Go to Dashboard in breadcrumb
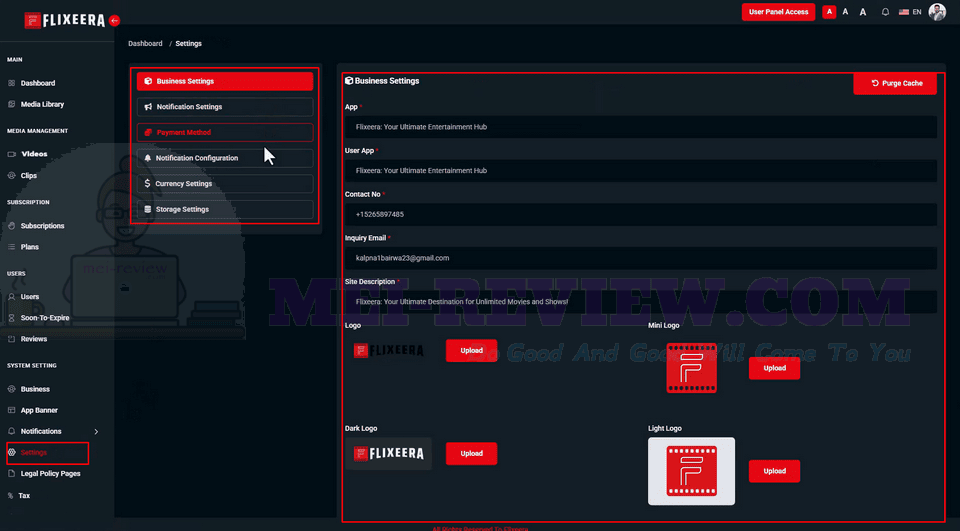The width and height of the screenshot is (960, 531). [145, 43]
